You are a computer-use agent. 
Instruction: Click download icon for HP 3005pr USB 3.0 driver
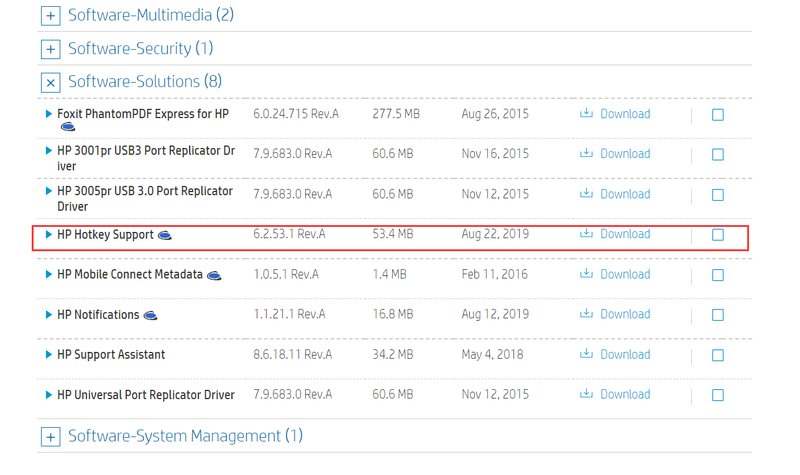[x=586, y=193]
